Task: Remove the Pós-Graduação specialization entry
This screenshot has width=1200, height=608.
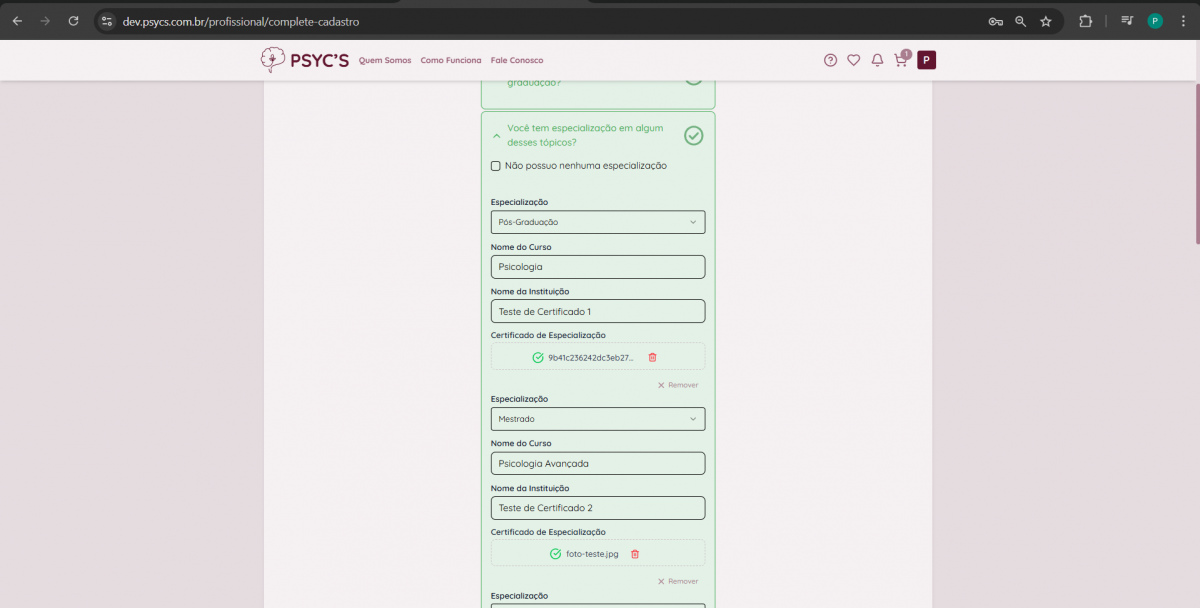Action: (x=678, y=385)
